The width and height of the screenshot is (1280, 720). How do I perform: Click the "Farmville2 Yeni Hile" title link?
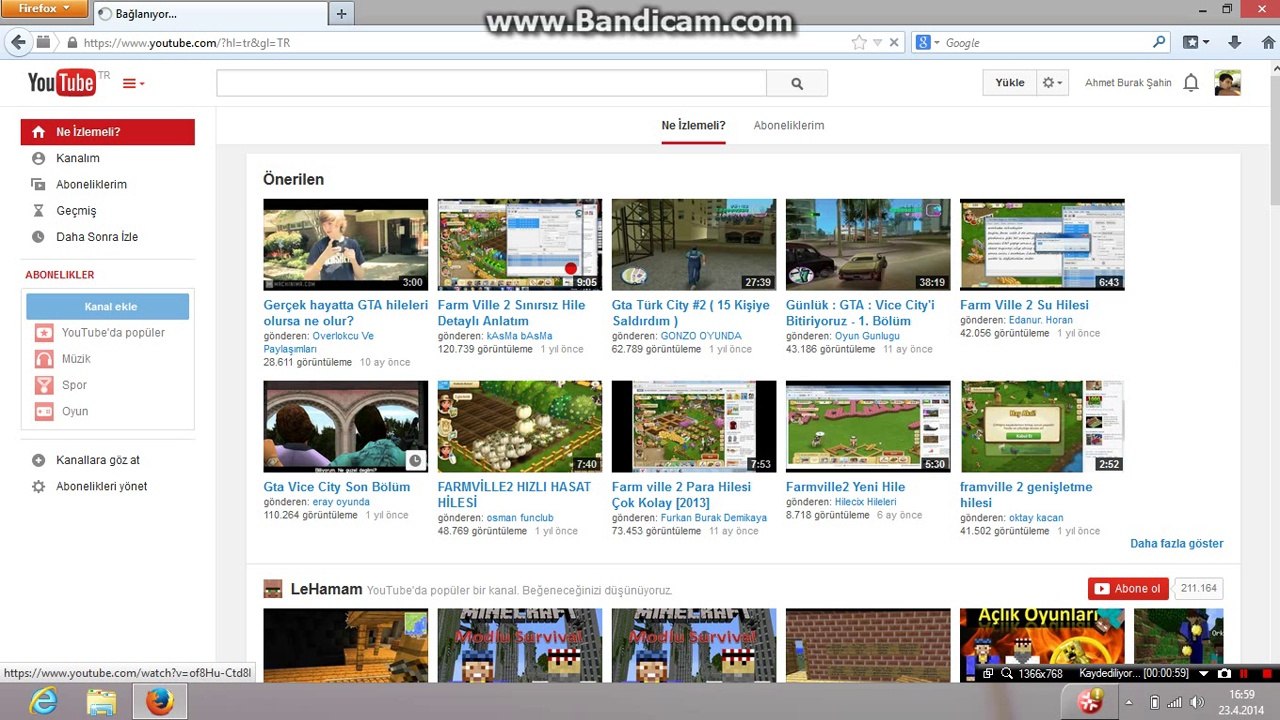coord(845,487)
